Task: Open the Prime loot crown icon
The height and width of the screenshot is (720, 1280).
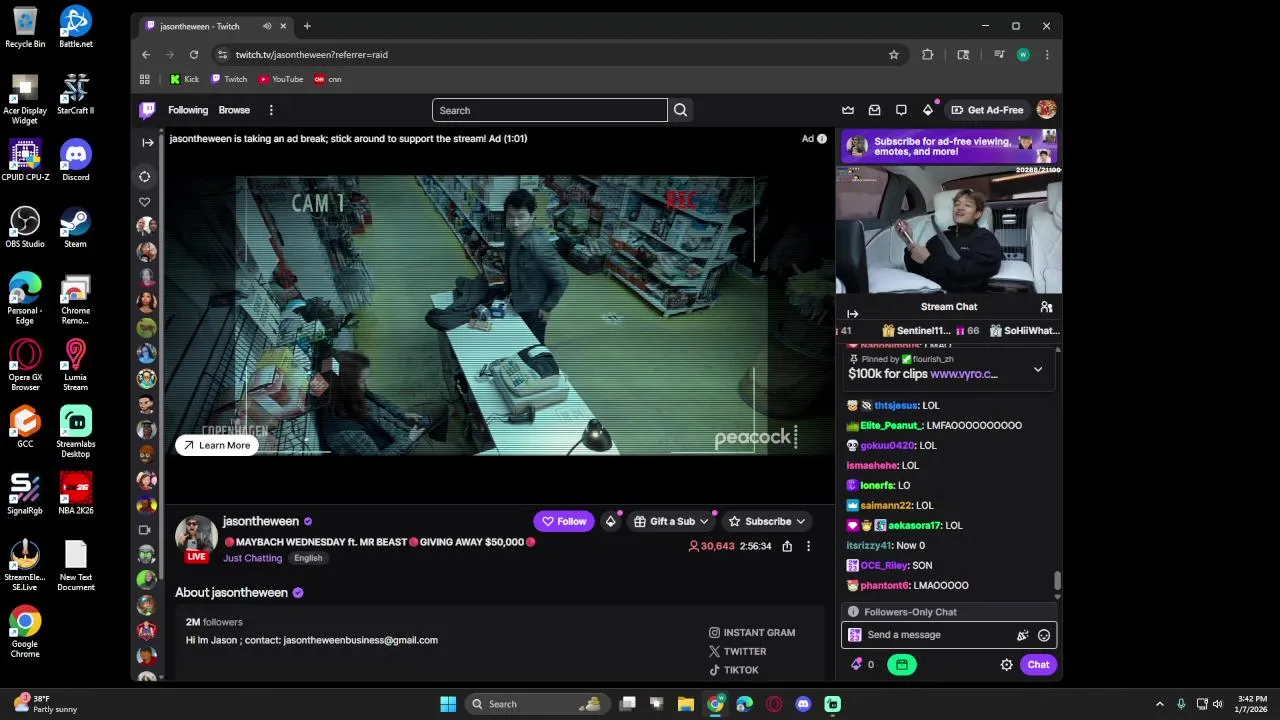Action: click(x=848, y=110)
